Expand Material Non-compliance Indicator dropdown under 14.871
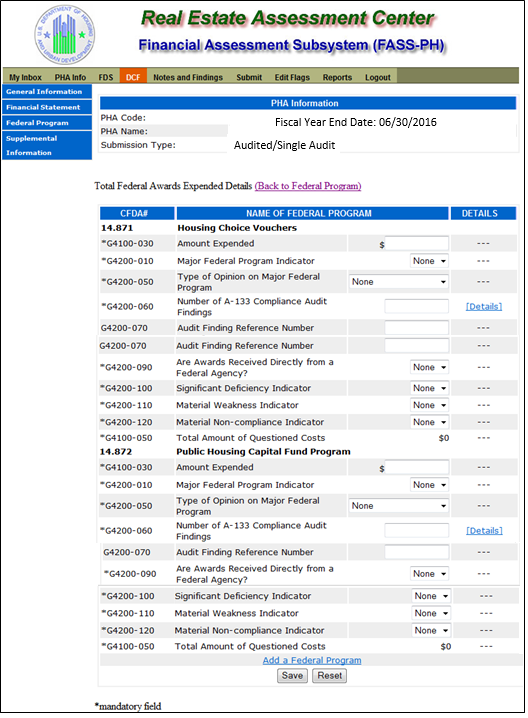528x718 pixels. (429, 422)
